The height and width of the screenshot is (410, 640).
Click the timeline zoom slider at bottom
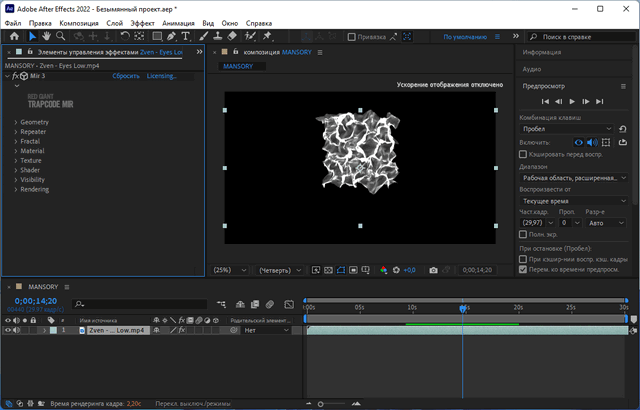click(x=321, y=404)
